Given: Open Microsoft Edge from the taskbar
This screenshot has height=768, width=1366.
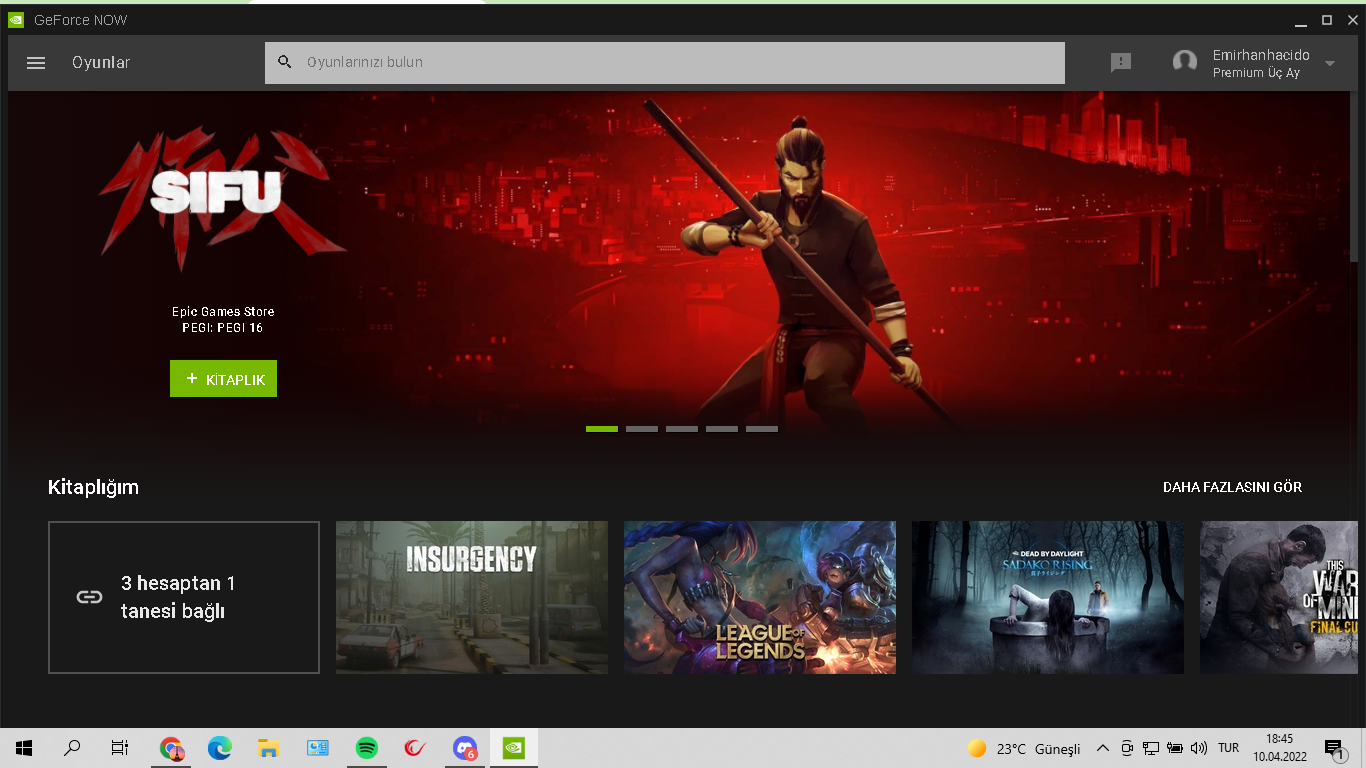Looking at the screenshot, I should [219, 748].
